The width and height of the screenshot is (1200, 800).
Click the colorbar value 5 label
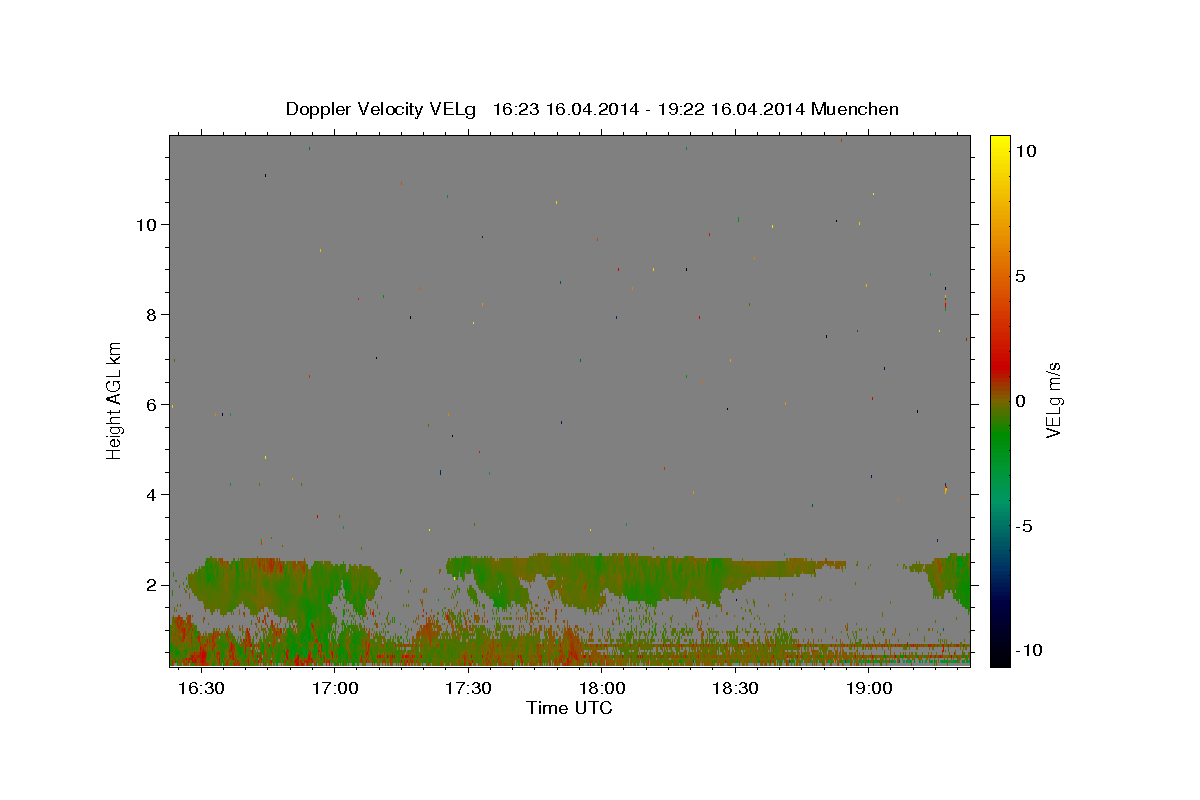click(1020, 276)
